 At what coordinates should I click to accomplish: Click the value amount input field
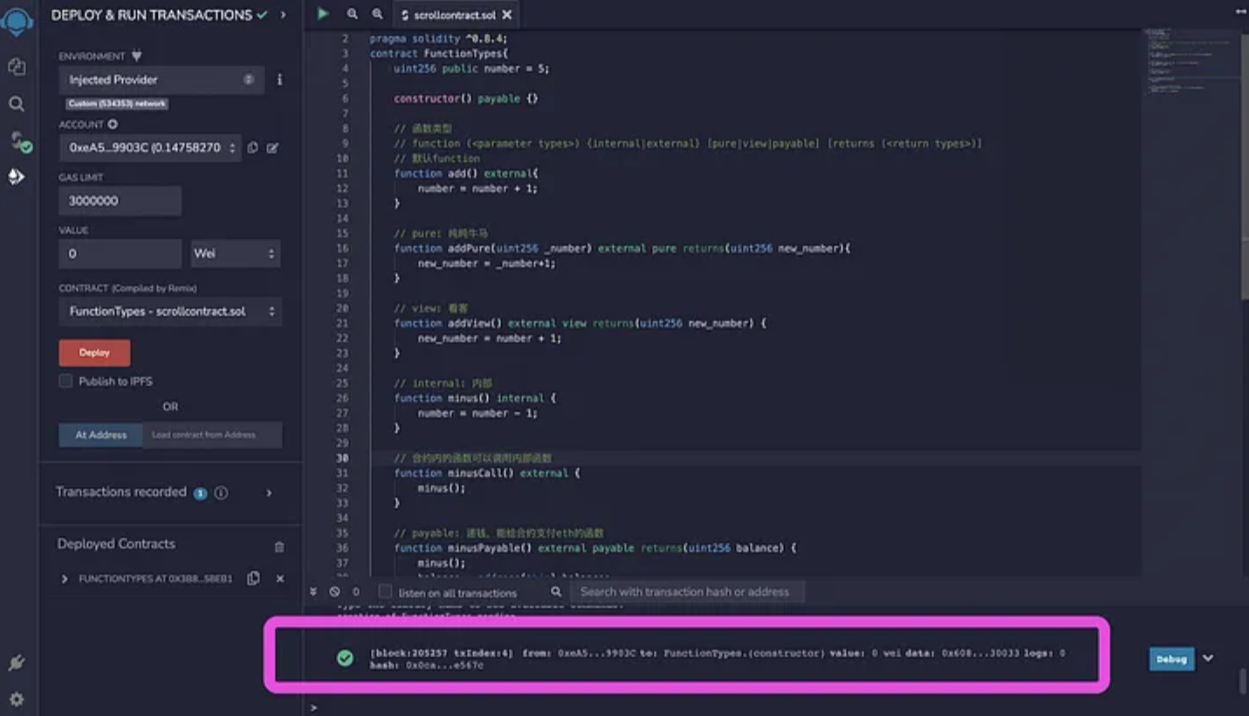click(120, 253)
